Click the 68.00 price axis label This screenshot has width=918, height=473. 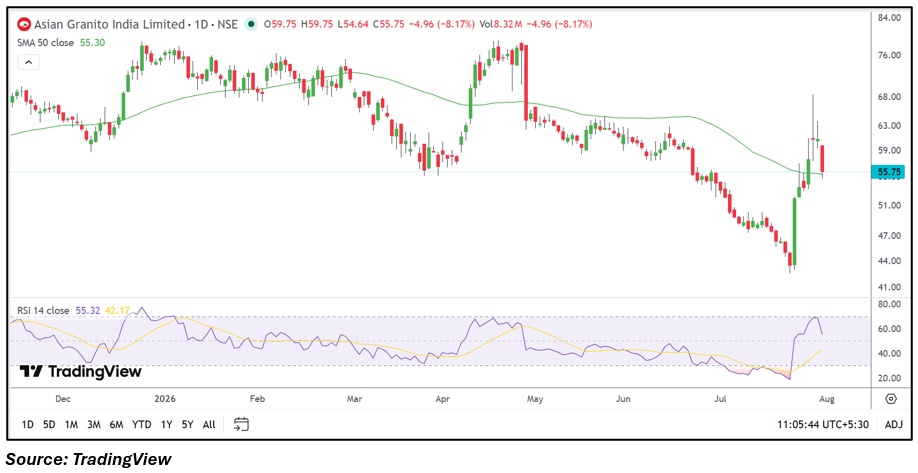click(x=888, y=97)
